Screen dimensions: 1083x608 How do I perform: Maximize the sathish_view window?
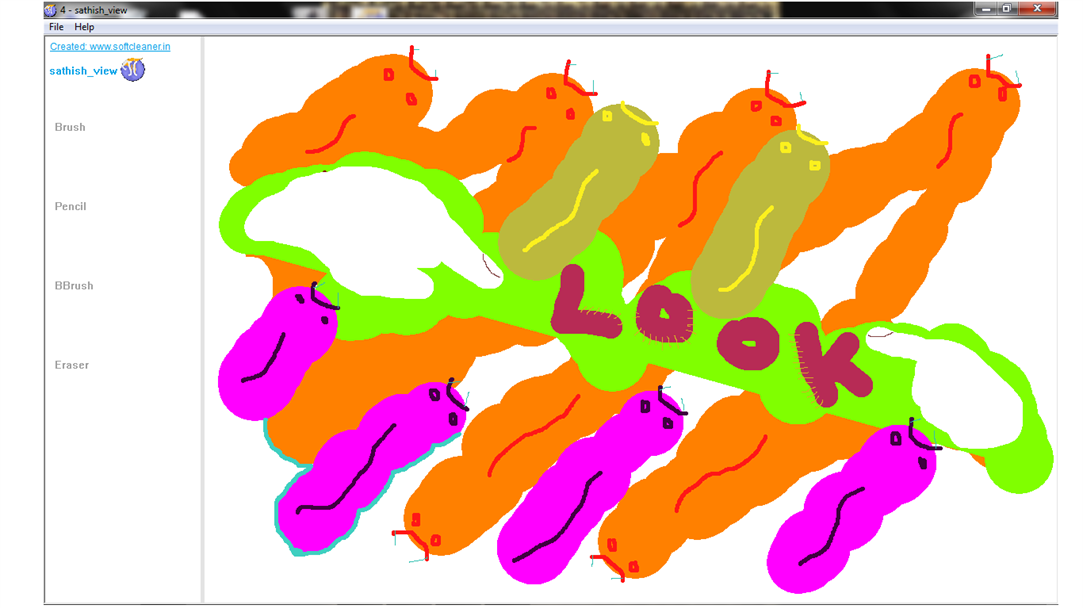1006,8
